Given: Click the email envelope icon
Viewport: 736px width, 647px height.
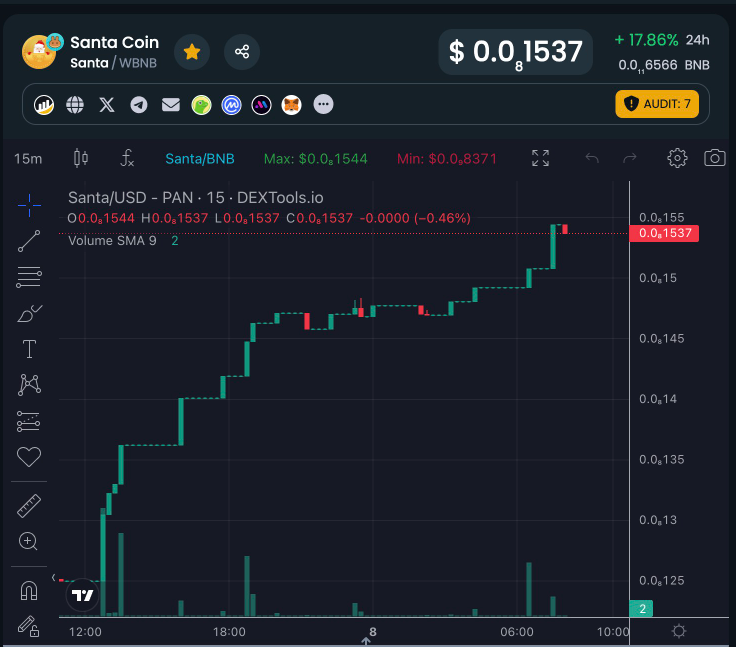Looking at the screenshot, I should click(x=171, y=104).
